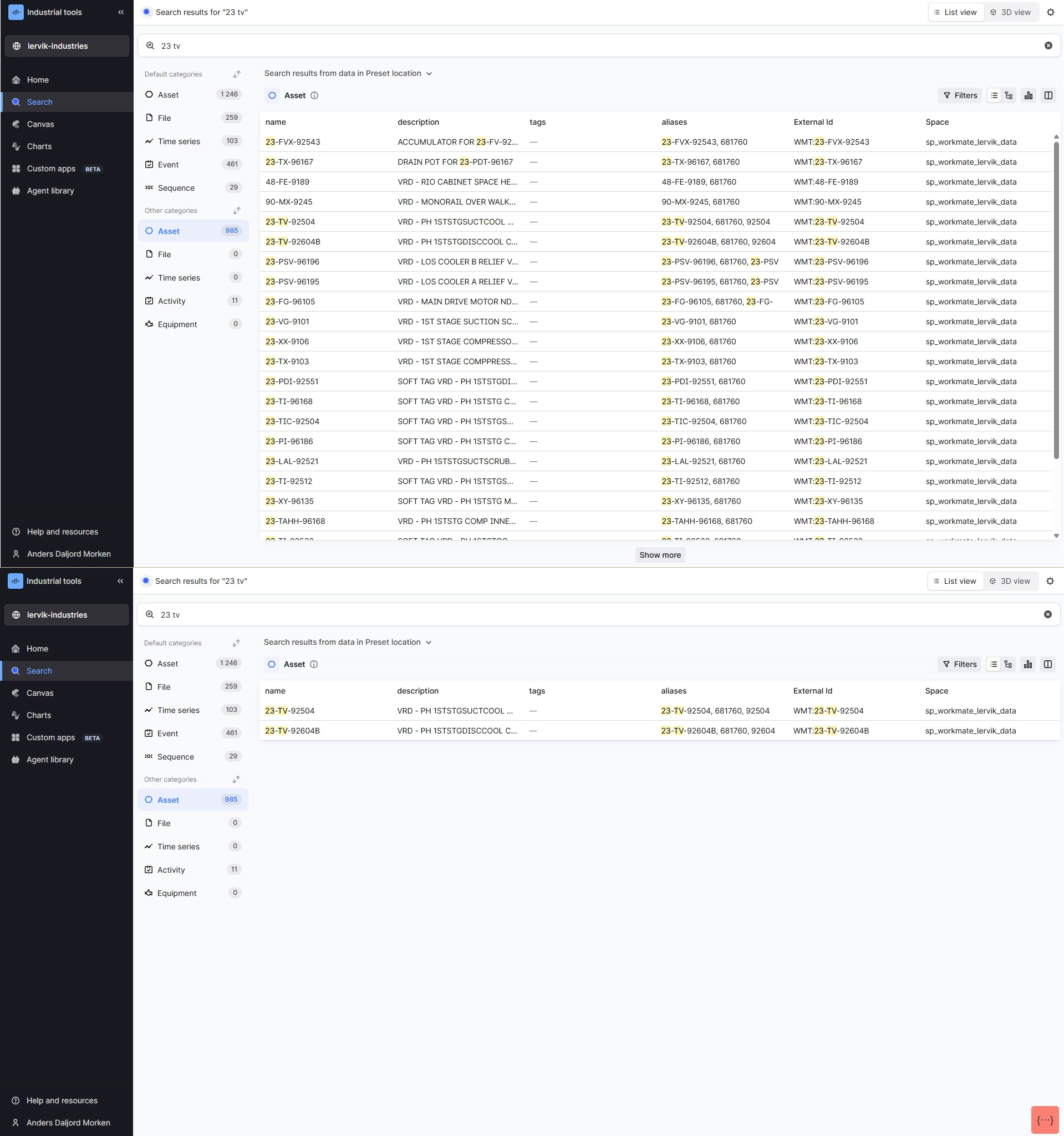Viewport: 1064px width, 1136px height.
Task: Open Help and resources in upper screenshot
Action: 67,532
